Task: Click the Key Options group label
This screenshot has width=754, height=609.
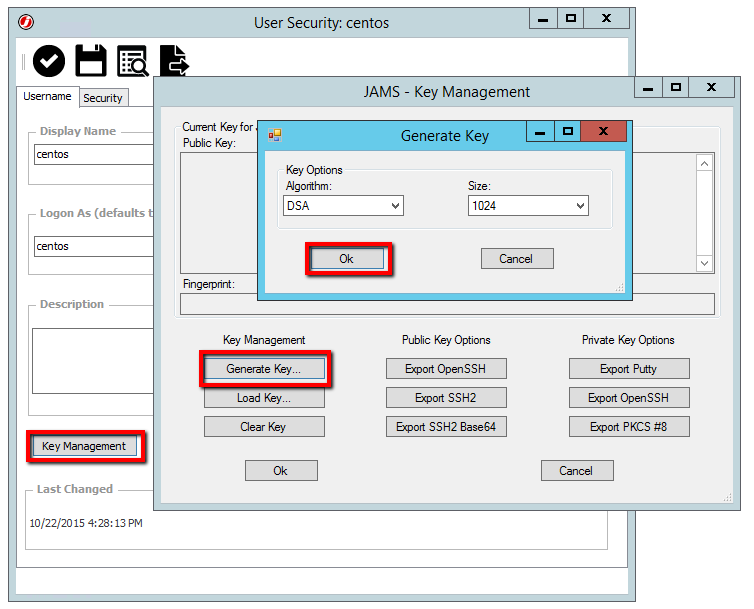Action: (314, 170)
